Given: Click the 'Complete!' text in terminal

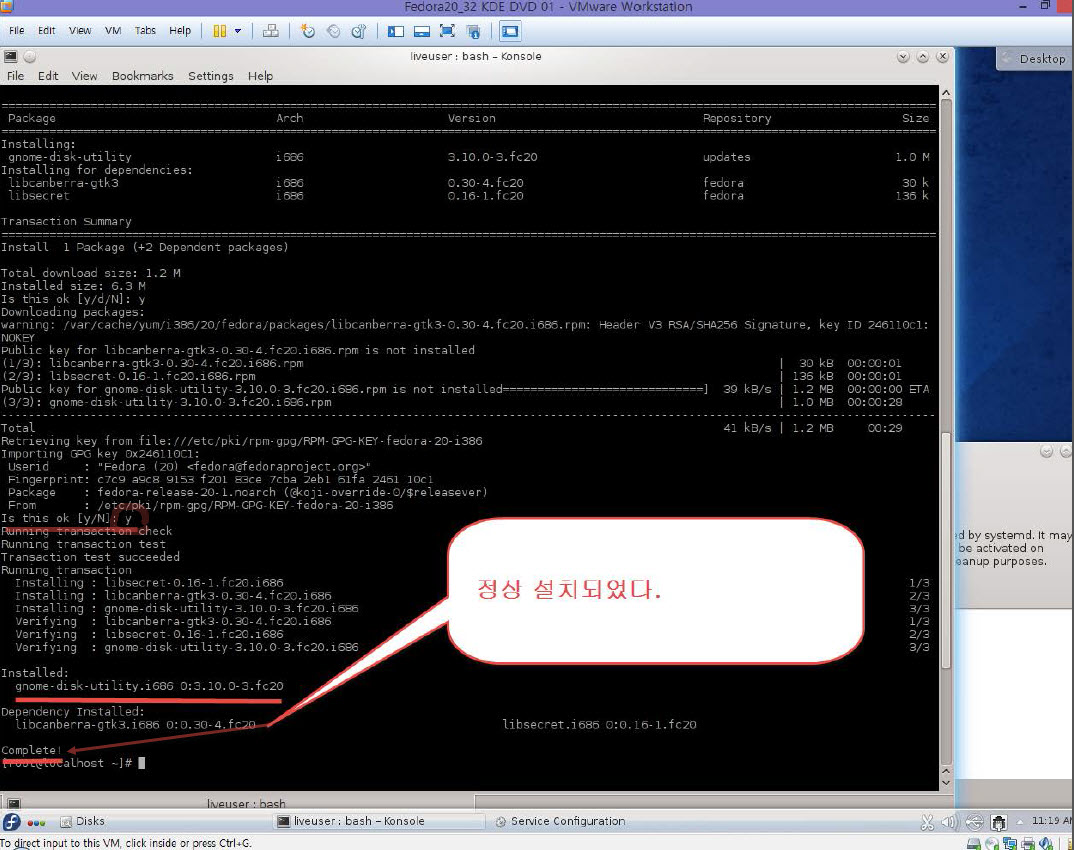Looking at the screenshot, I should pyautogui.click(x=31, y=750).
